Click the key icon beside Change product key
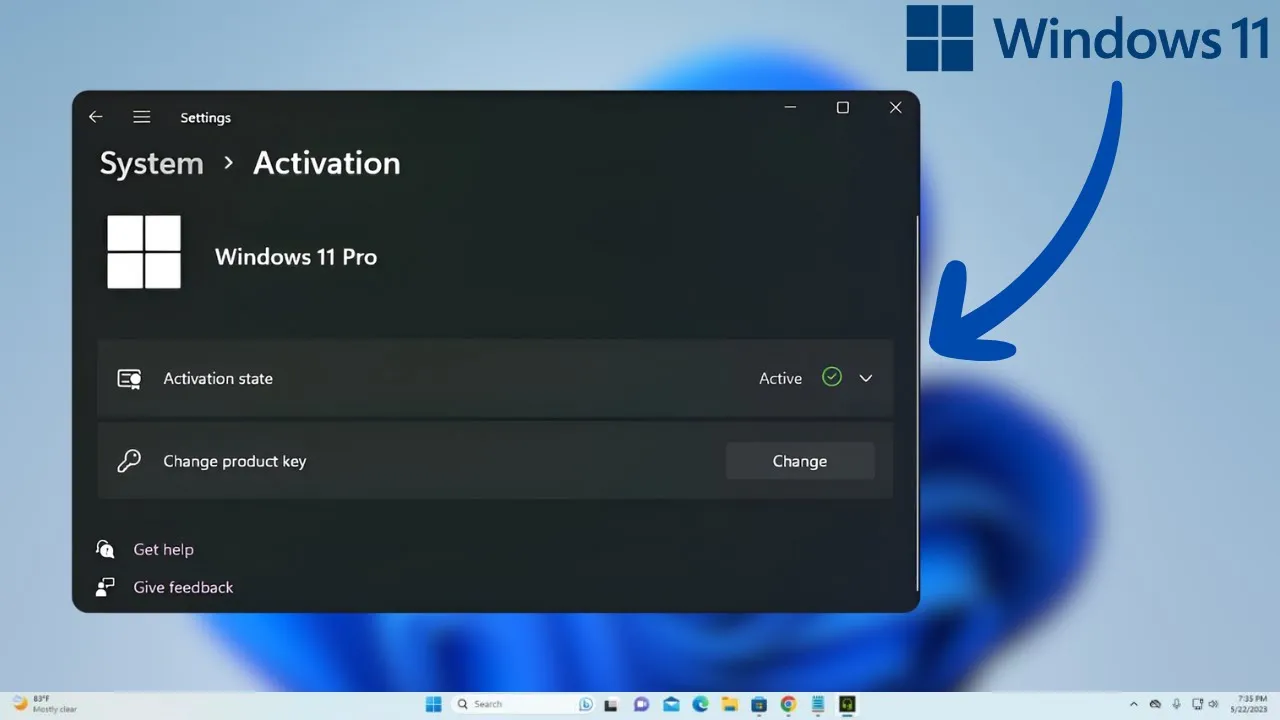1280x720 pixels. [129, 461]
